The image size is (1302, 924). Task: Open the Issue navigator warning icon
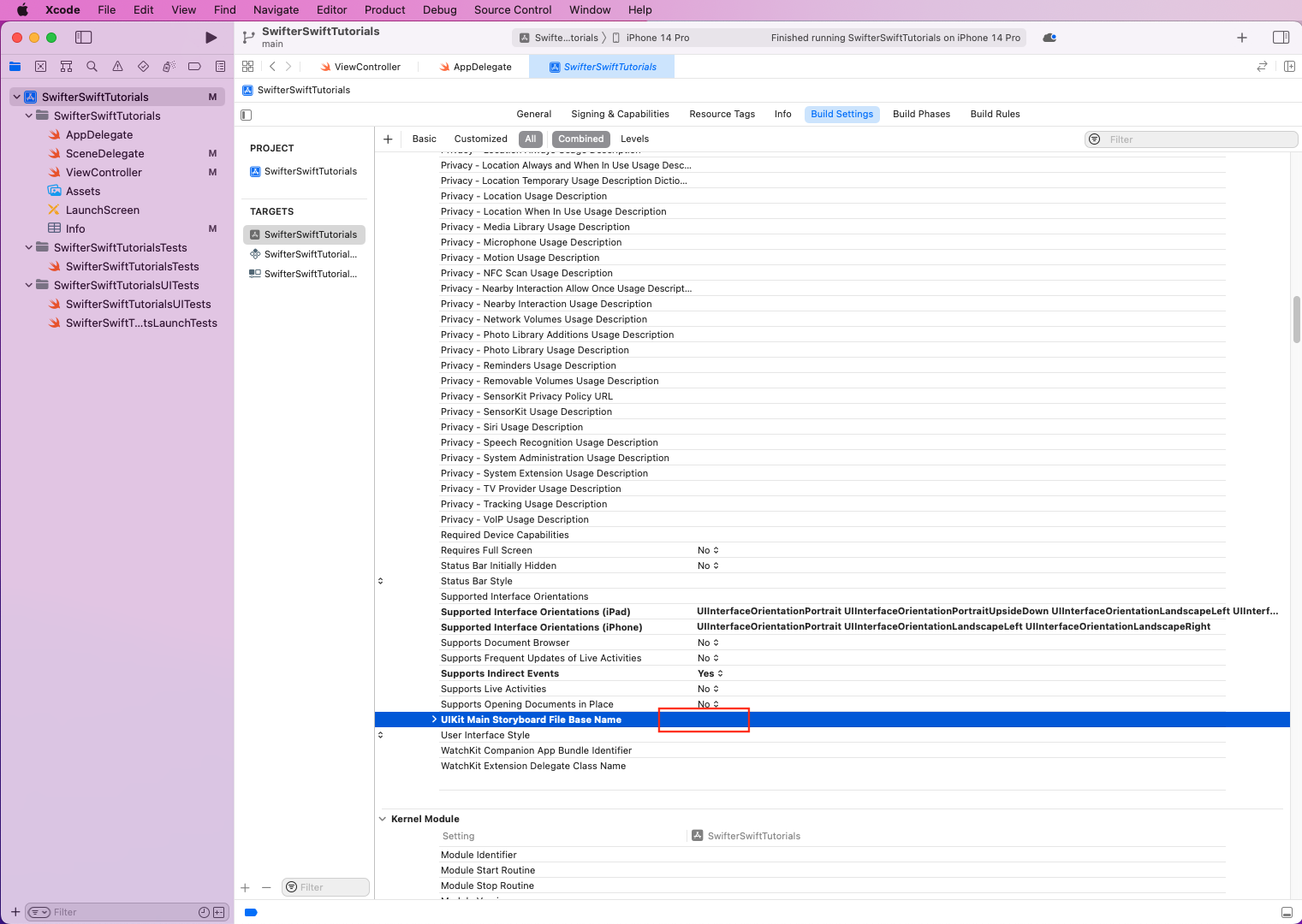coord(117,66)
